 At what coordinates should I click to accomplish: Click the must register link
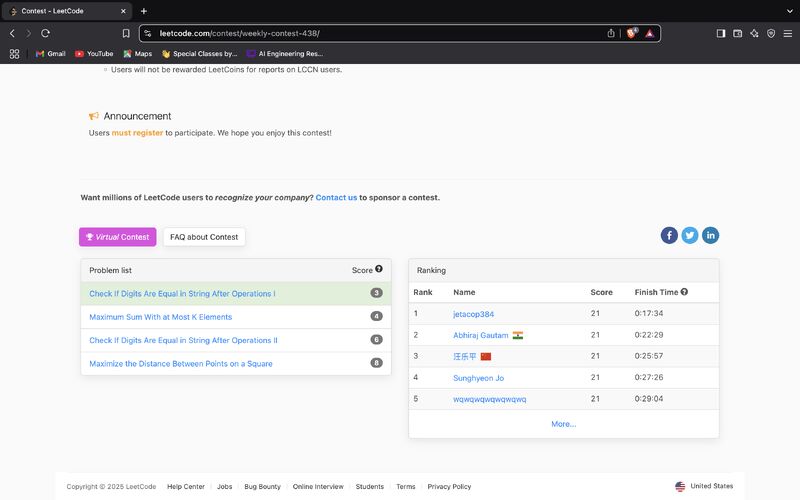[x=137, y=133]
